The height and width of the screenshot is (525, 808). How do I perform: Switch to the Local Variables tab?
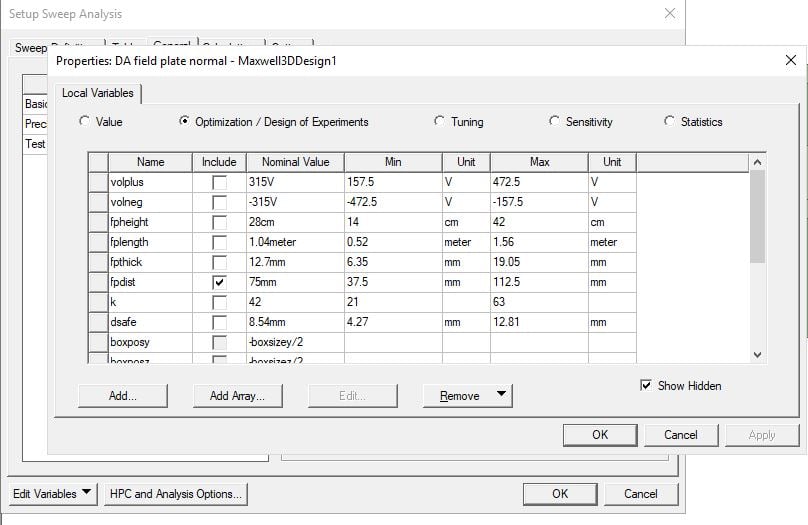[x=97, y=93]
